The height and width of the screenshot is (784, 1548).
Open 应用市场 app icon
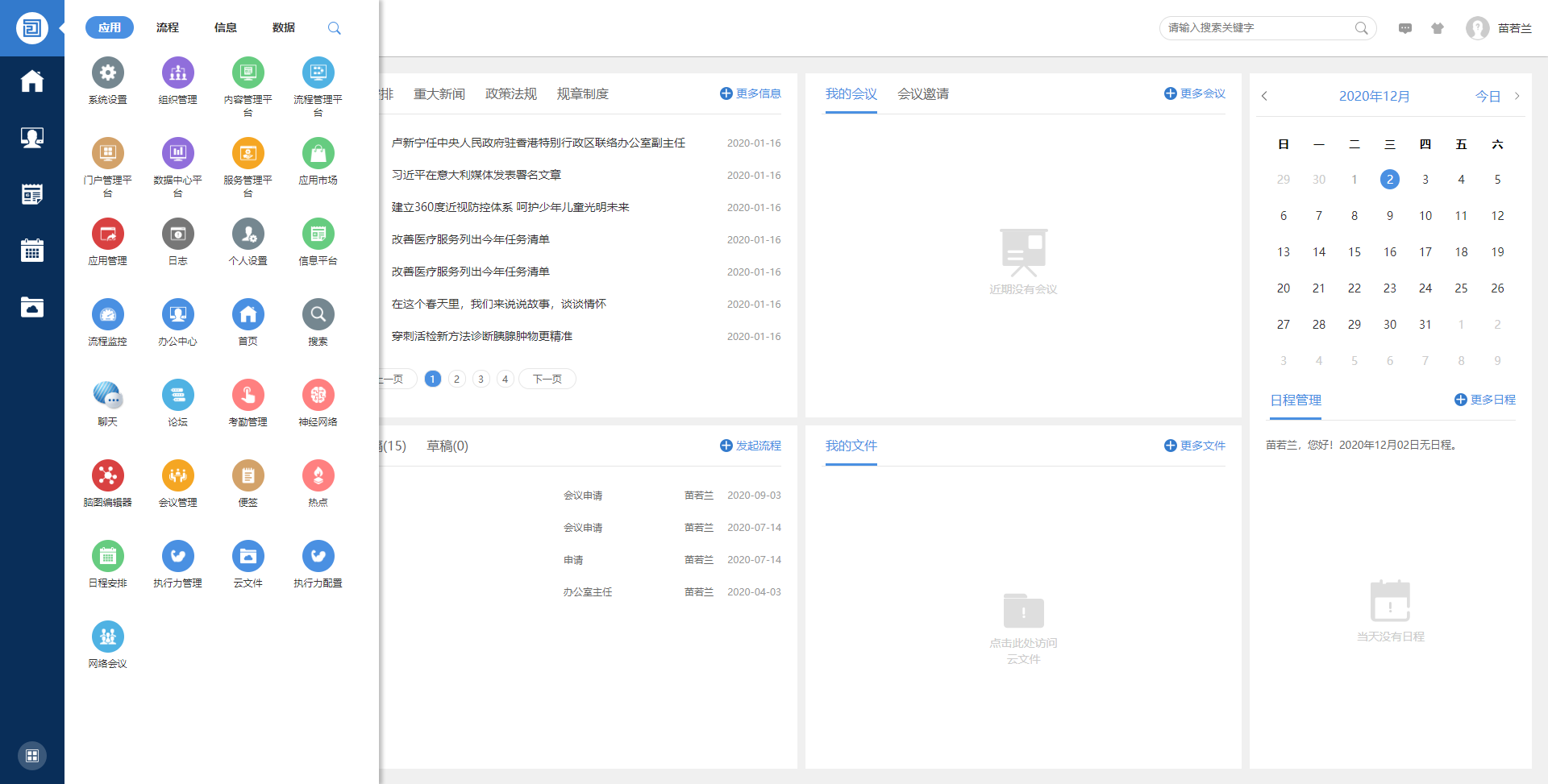point(318,153)
